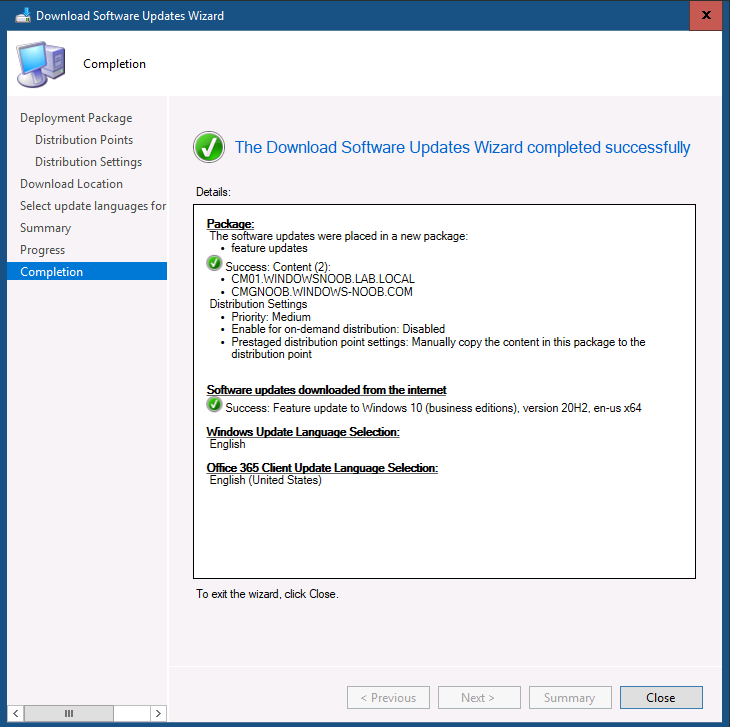The height and width of the screenshot is (727, 730).
Task: Select Deployment Package step in sidebar
Action: (76, 118)
